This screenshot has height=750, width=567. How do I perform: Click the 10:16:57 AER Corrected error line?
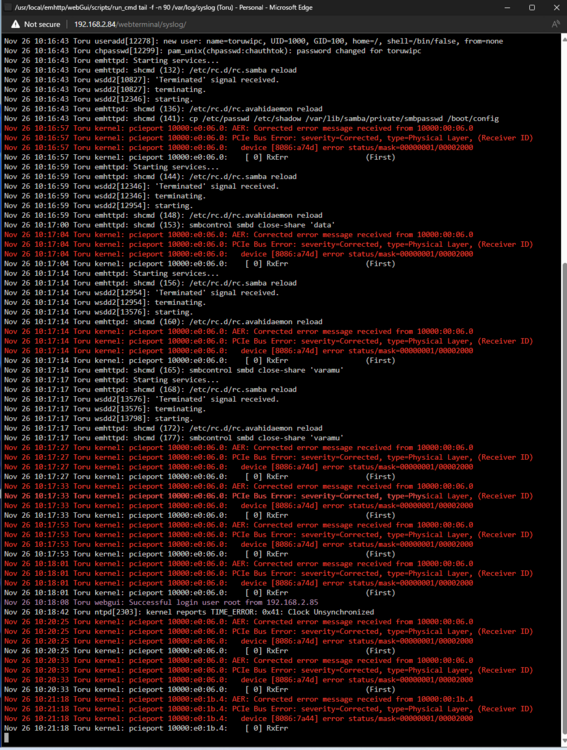click(x=239, y=128)
